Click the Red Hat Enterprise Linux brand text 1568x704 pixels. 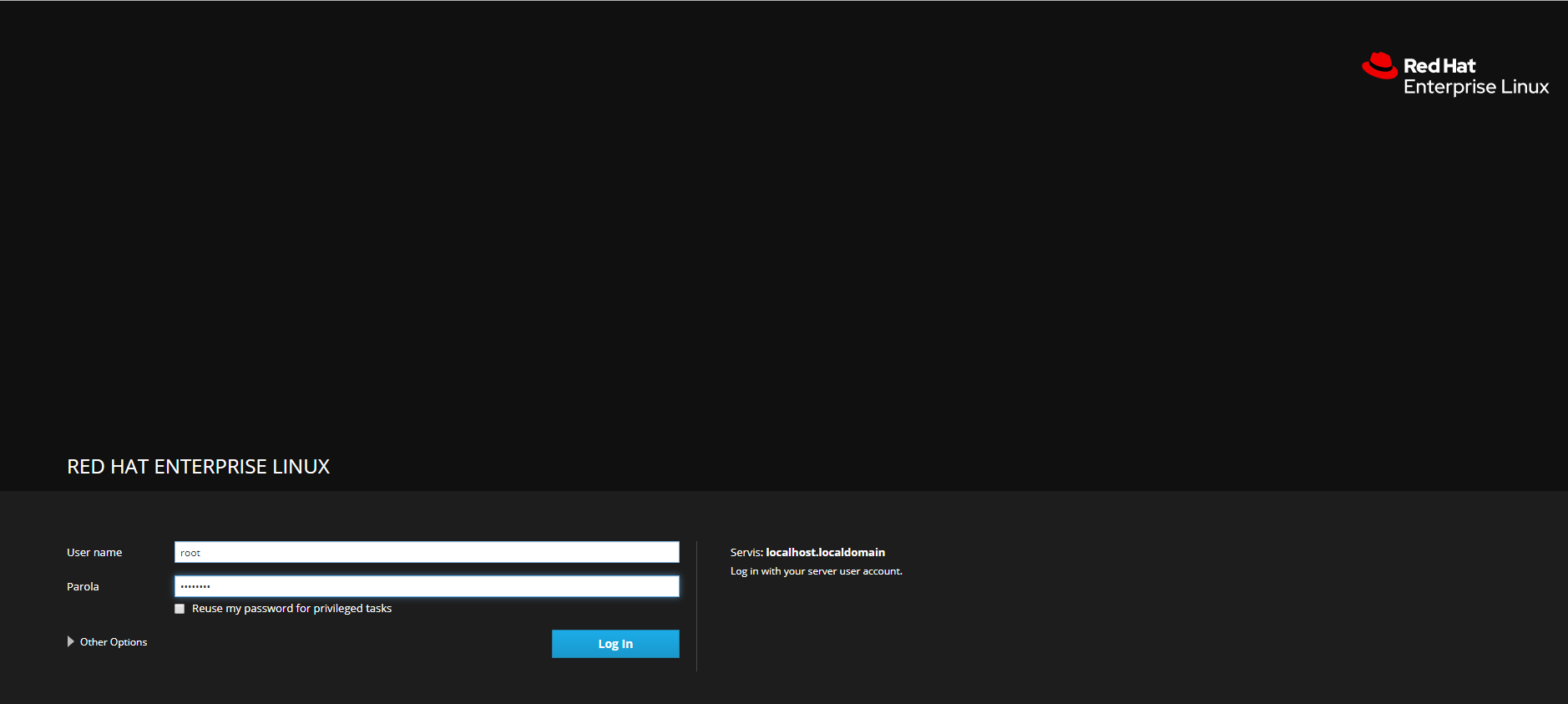pos(1475,76)
